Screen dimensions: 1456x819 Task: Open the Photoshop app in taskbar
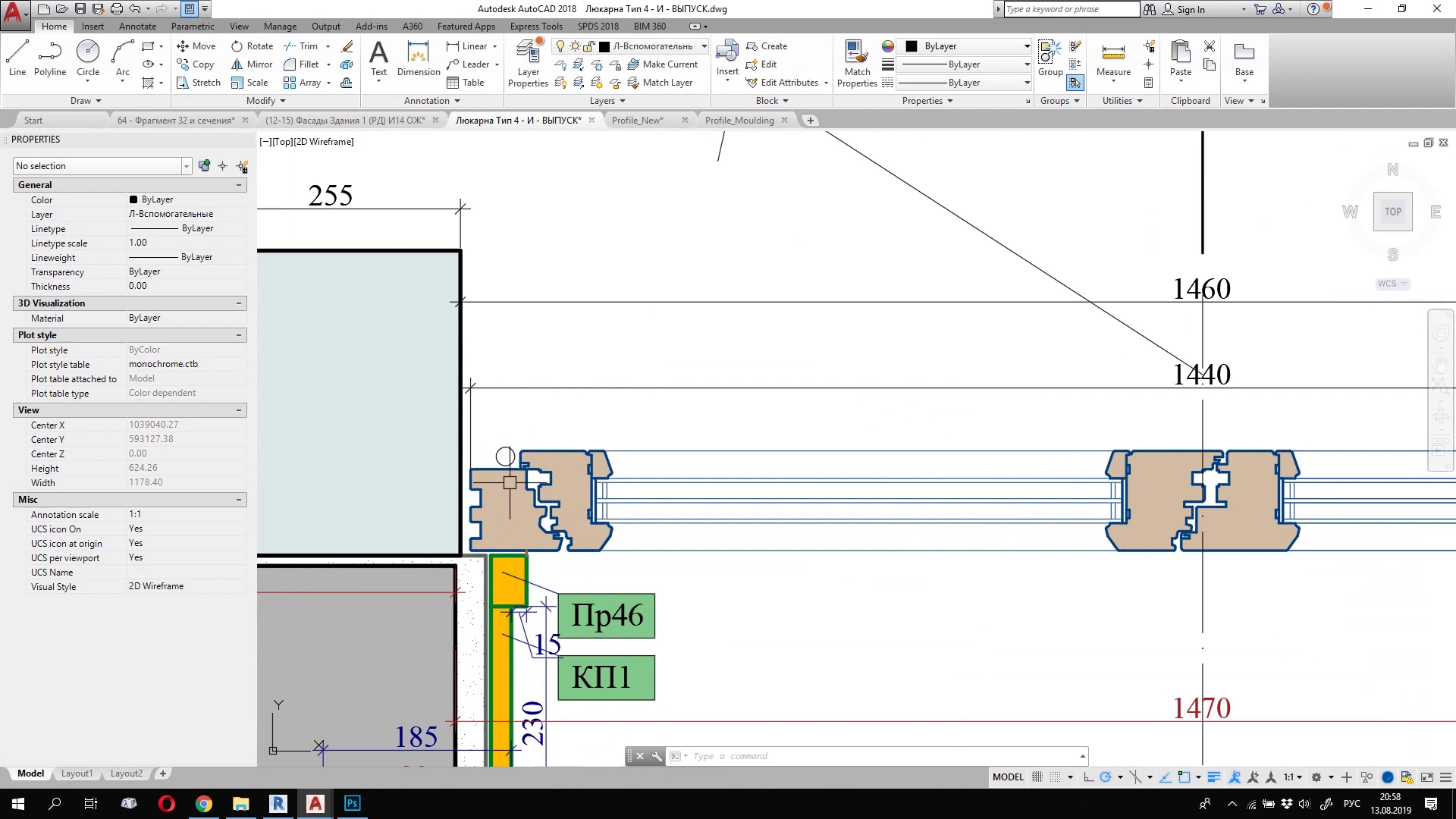click(353, 803)
